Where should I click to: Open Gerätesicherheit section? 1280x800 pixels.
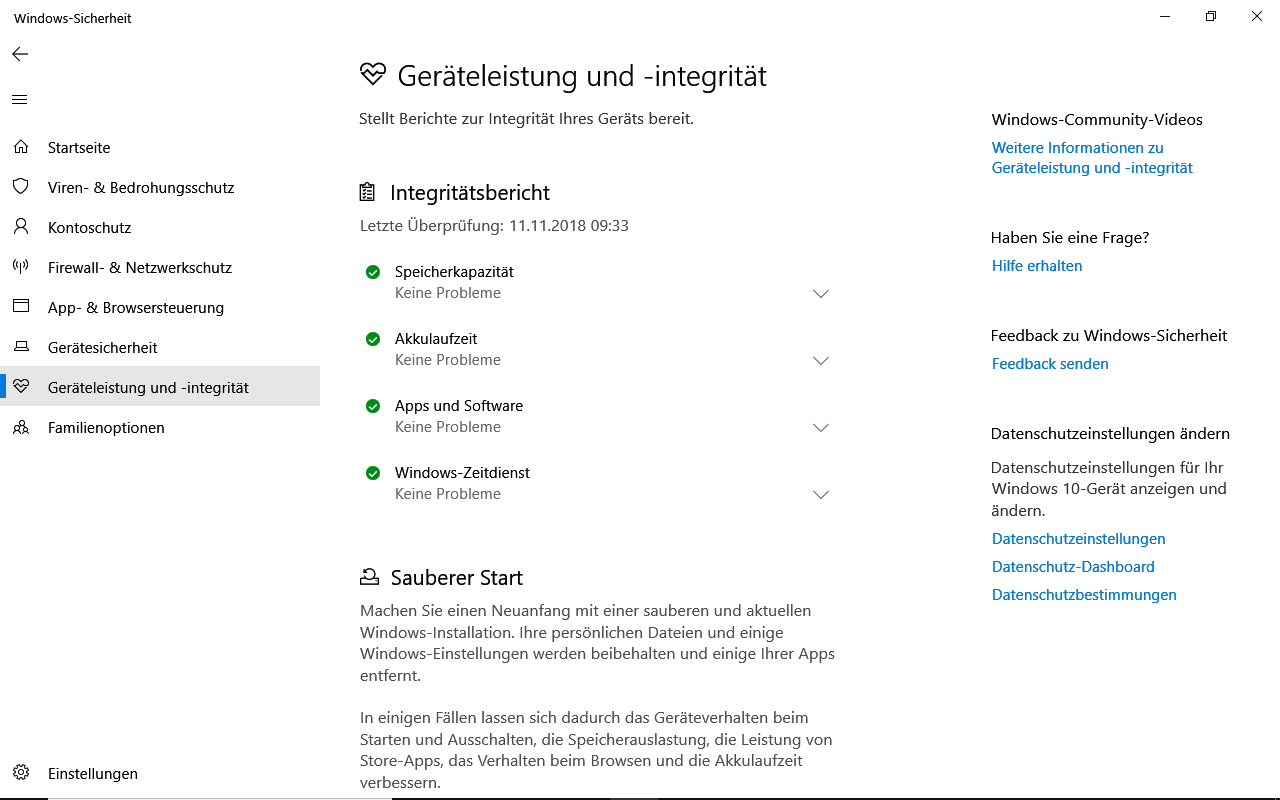point(160,347)
